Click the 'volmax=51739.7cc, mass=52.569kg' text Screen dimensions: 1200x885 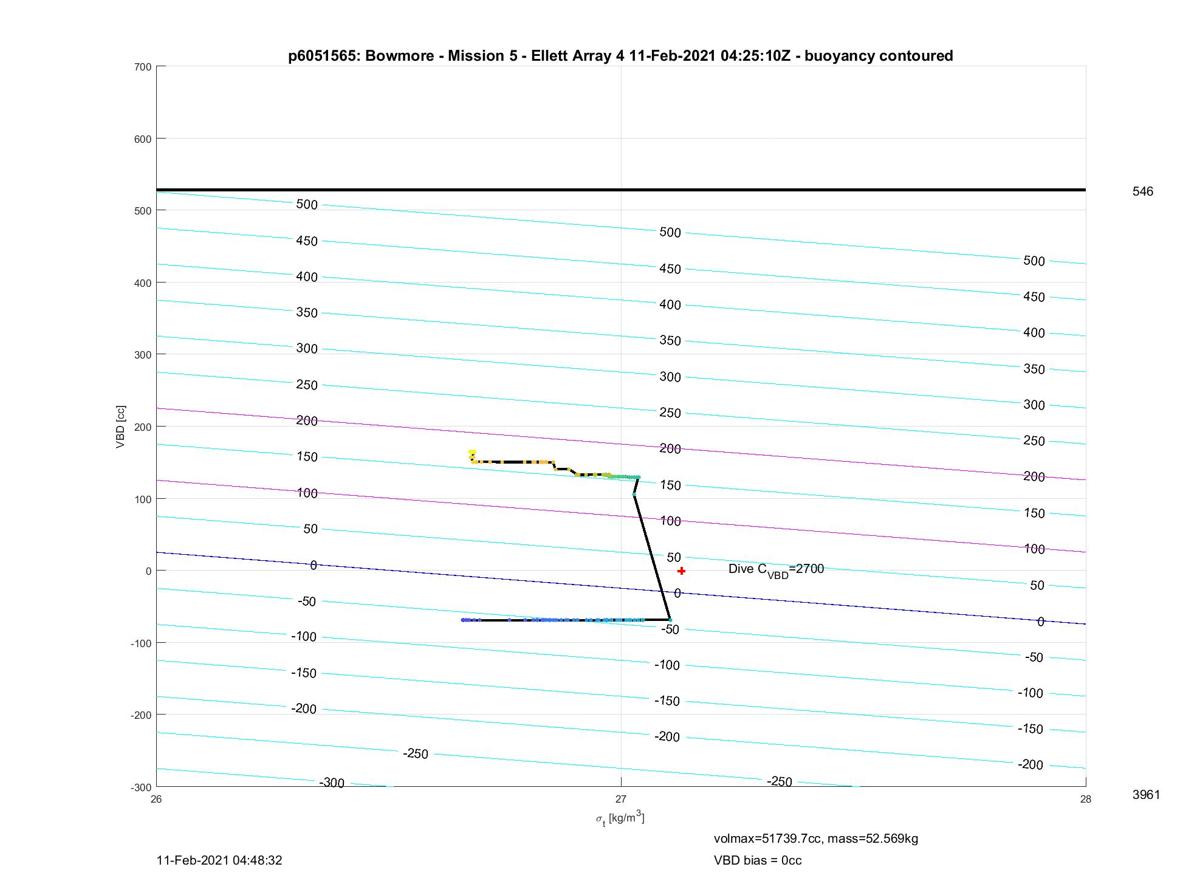[816, 838]
